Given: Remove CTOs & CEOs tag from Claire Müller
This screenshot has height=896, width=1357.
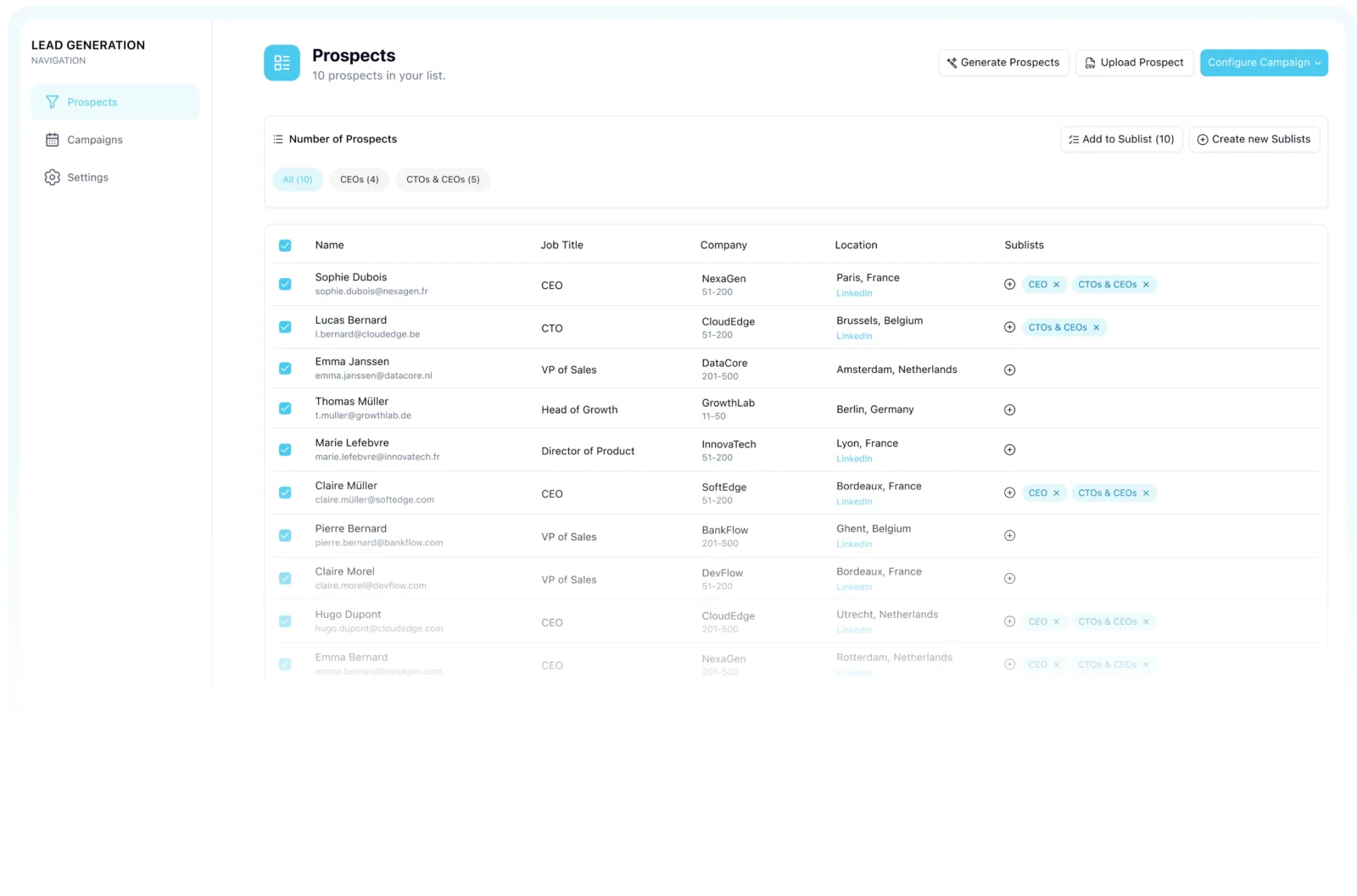Looking at the screenshot, I should 1146,493.
